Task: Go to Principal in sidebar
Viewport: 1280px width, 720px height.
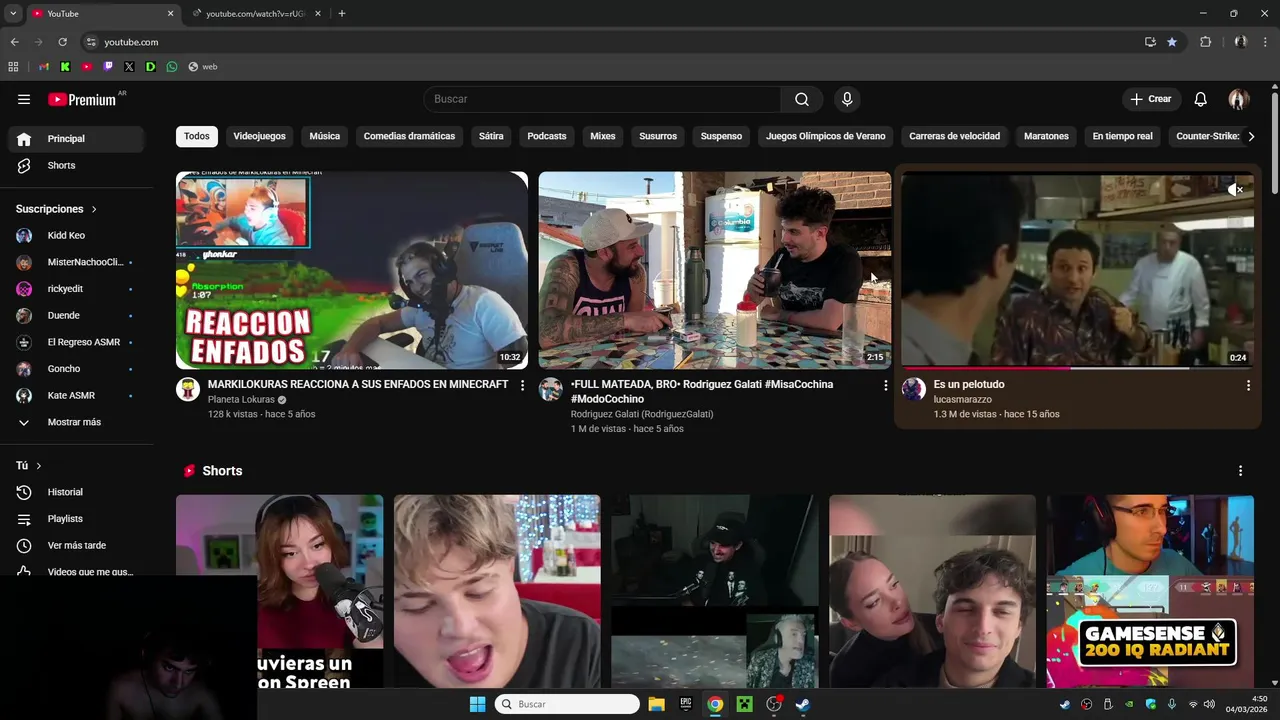Action: tap(76, 139)
